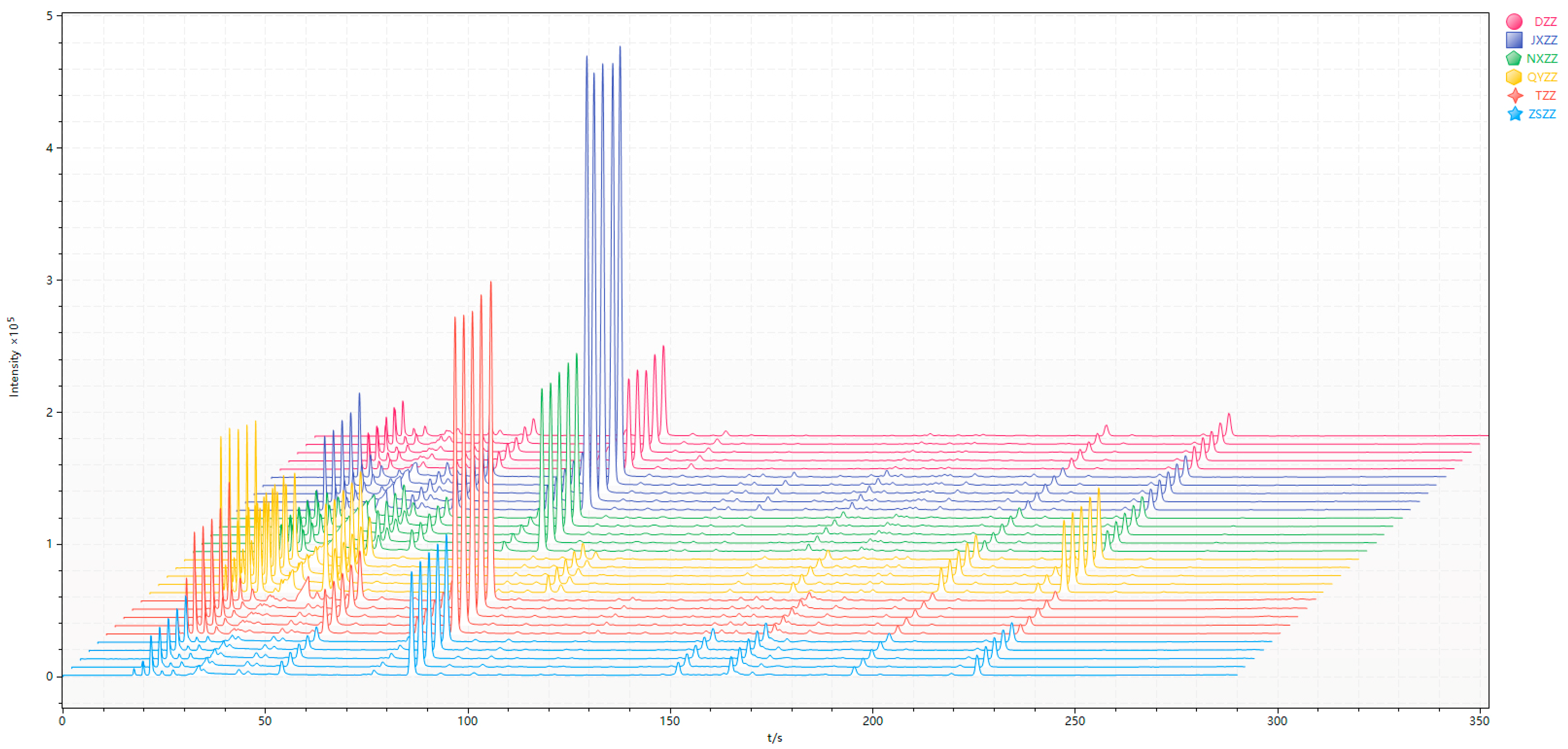Click the blue JXZZ square legend icon

tap(1514, 40)
